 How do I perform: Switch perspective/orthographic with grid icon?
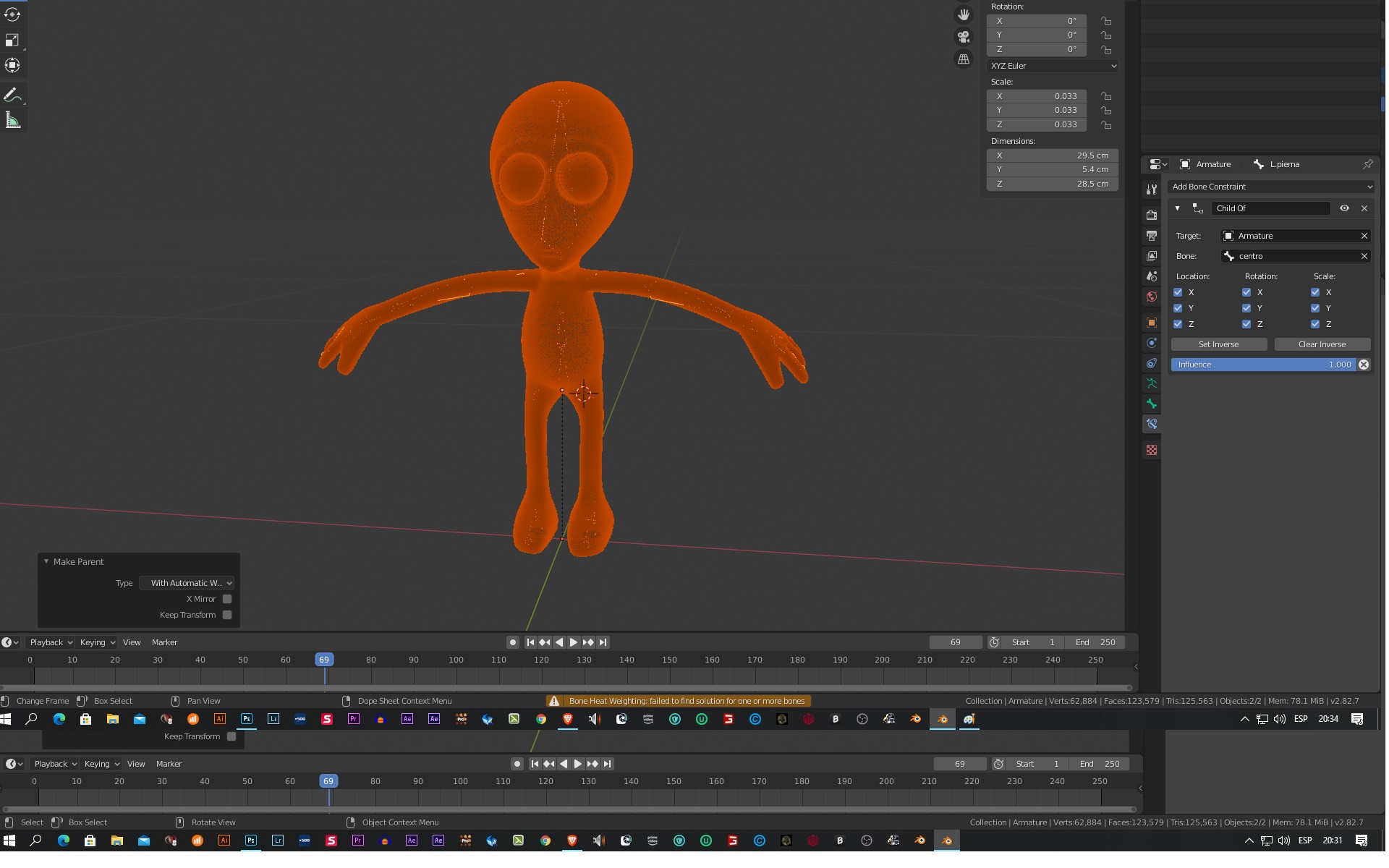tap(964, 59)
